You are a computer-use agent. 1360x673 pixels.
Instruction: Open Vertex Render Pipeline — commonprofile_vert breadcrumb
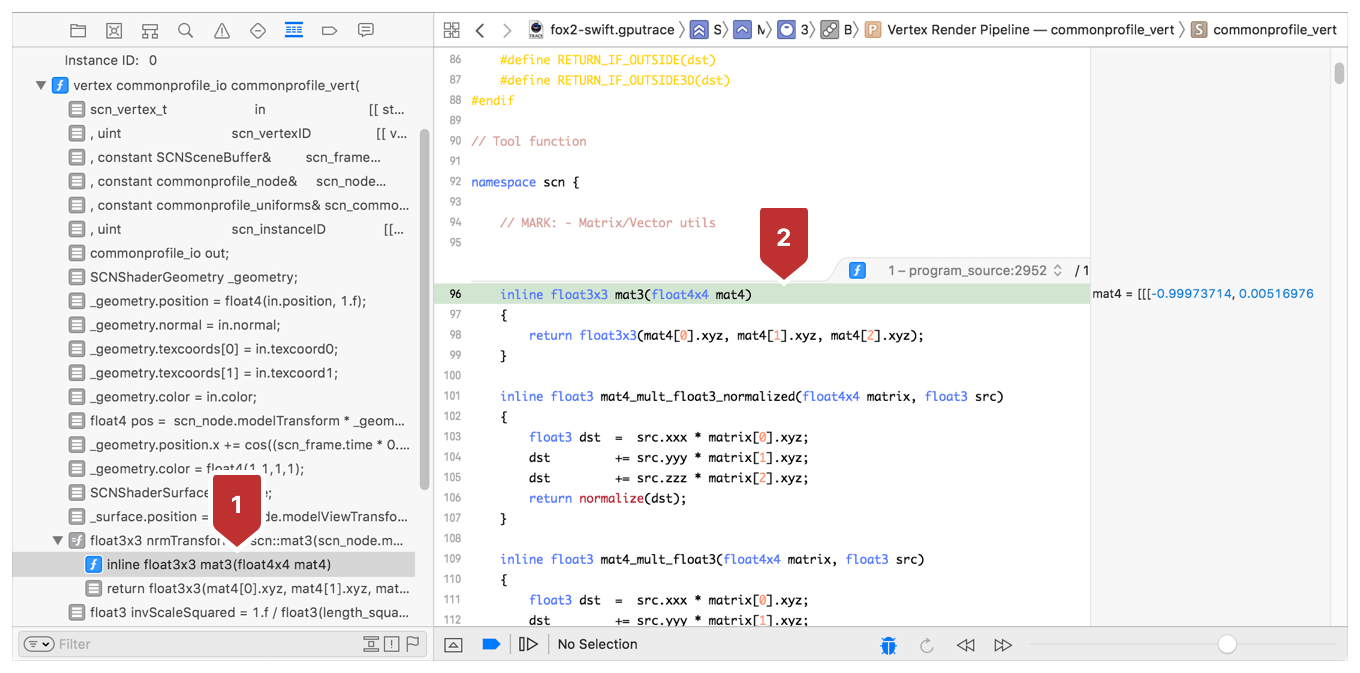[x=1020, y=30]
